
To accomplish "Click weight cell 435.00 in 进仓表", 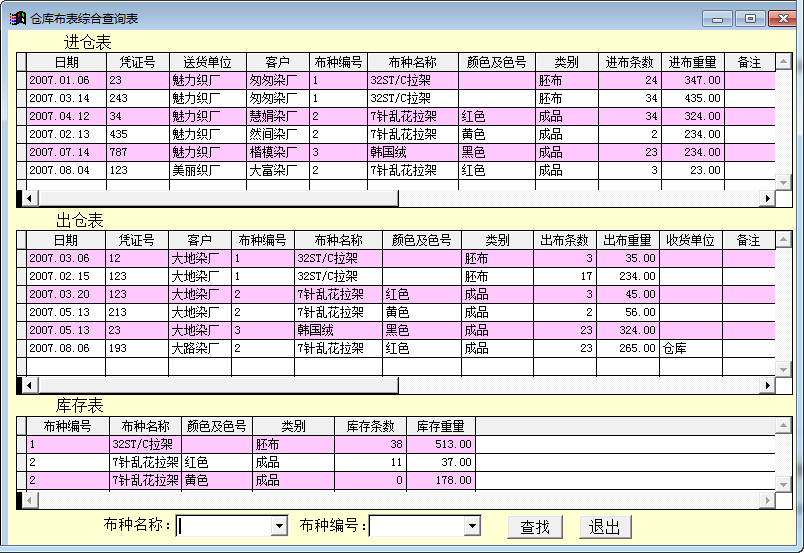I will point(692,98).
